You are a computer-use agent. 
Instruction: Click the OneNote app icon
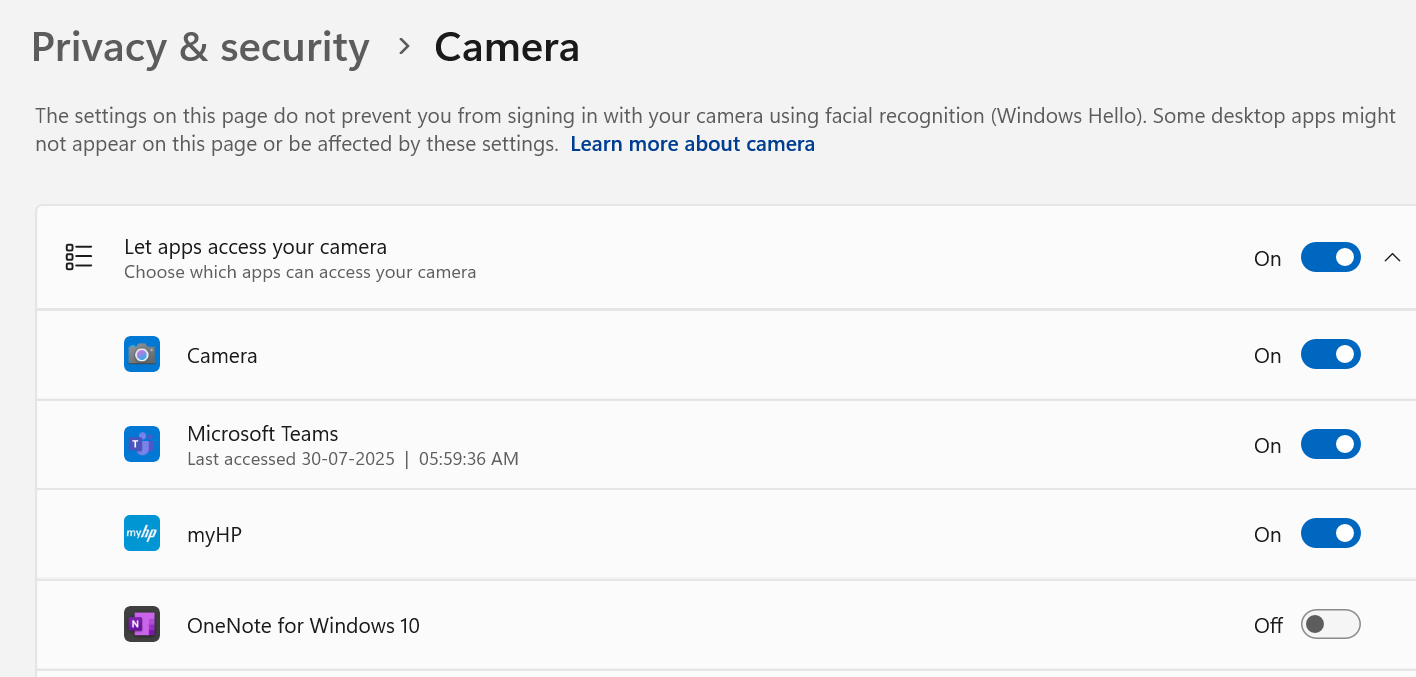[142, 625]
